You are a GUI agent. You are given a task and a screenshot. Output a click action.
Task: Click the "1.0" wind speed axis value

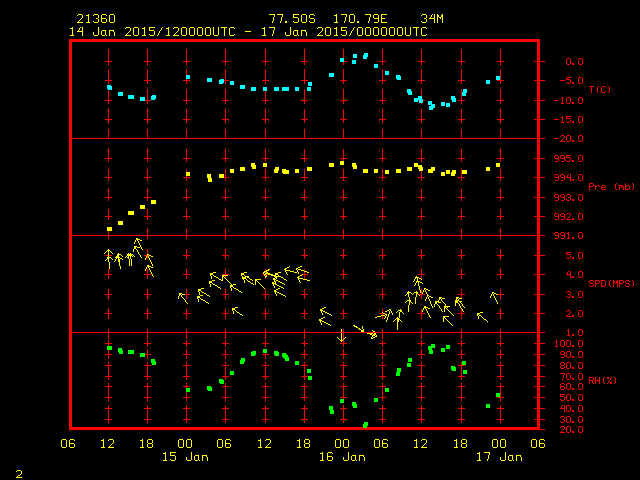click(574, 333)
